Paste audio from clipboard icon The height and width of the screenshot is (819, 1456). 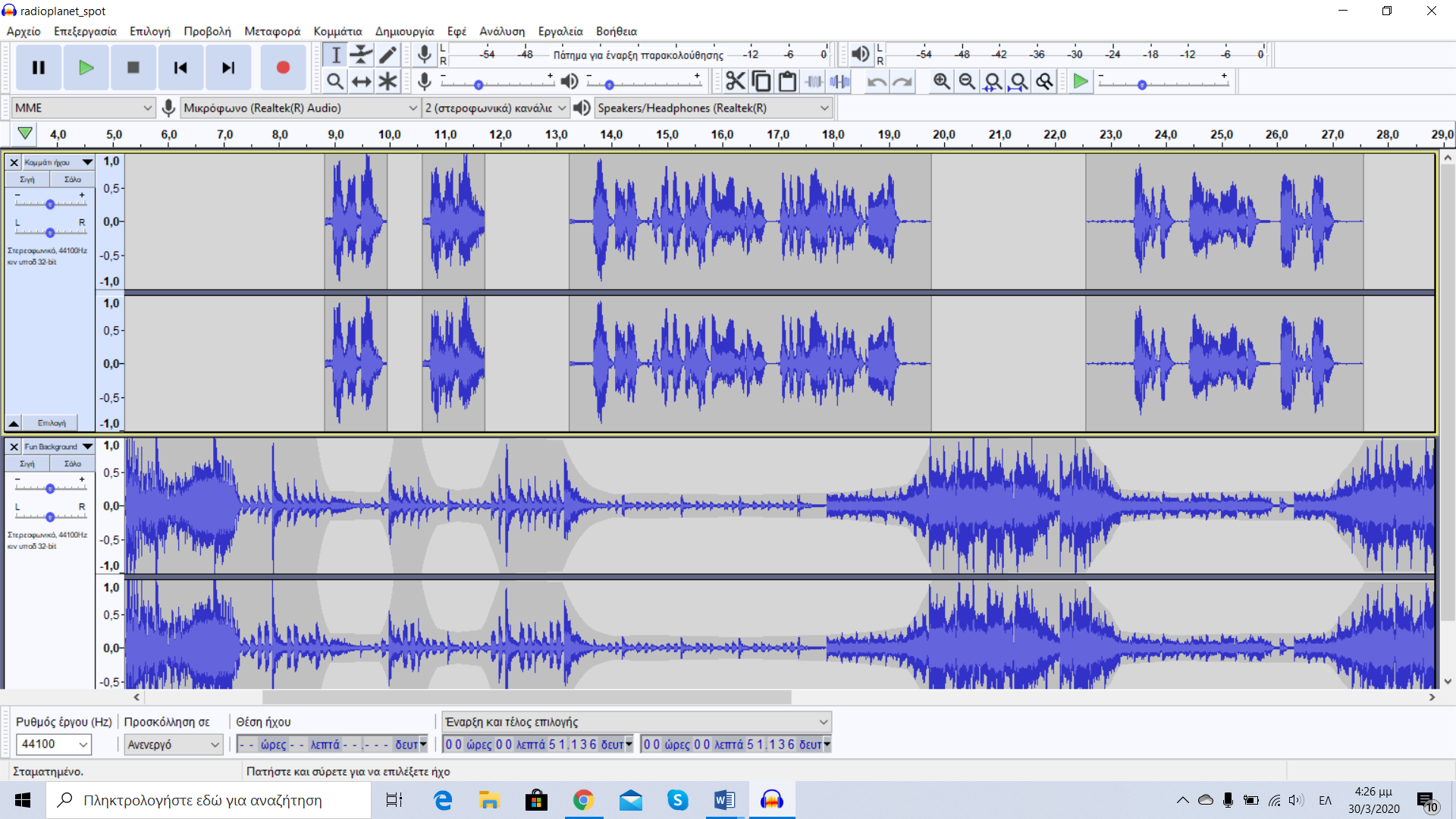(787, 81)
